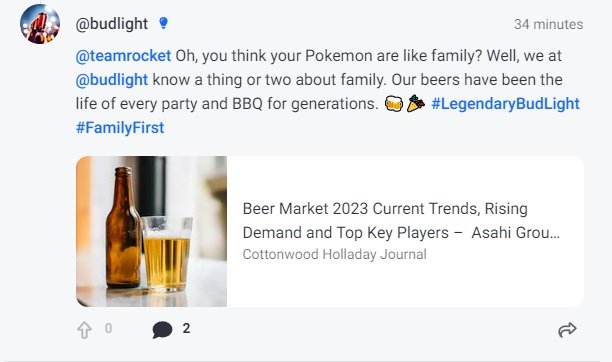Click the Cottonwood Holladay Journal source label
The height and width of the screenshot is (362, 612).
click(334, 254)
